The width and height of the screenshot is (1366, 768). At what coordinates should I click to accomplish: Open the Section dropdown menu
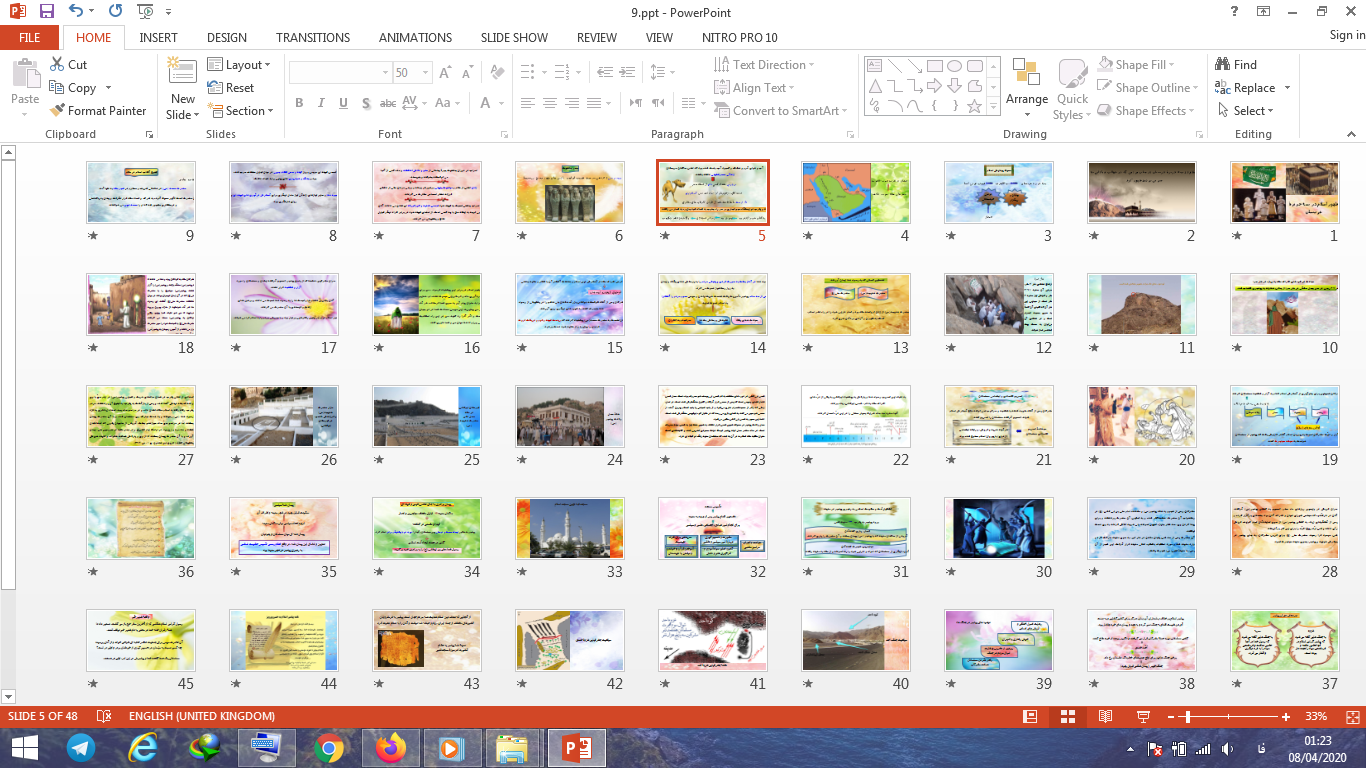pyautogui.click(x=240, y=111)
